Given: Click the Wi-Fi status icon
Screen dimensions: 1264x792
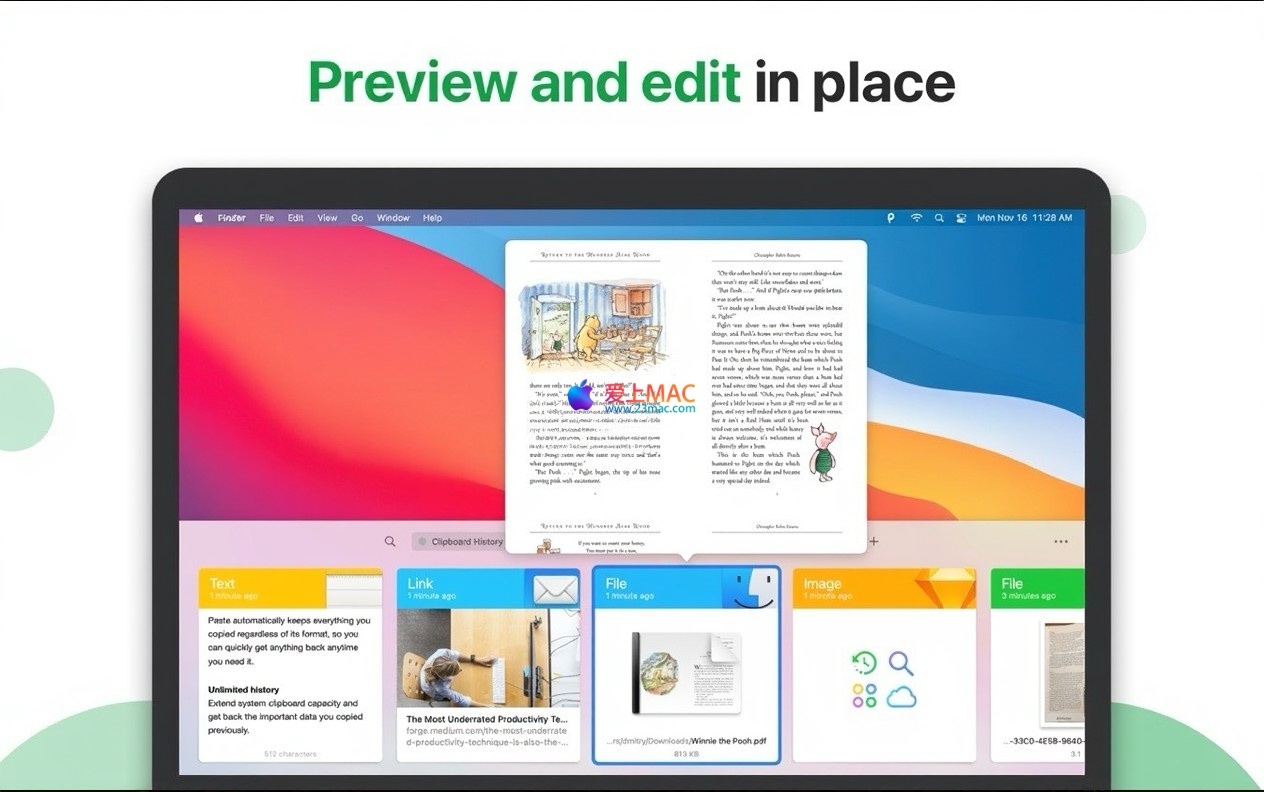Looking at the screenshot, I should (916, 218).
